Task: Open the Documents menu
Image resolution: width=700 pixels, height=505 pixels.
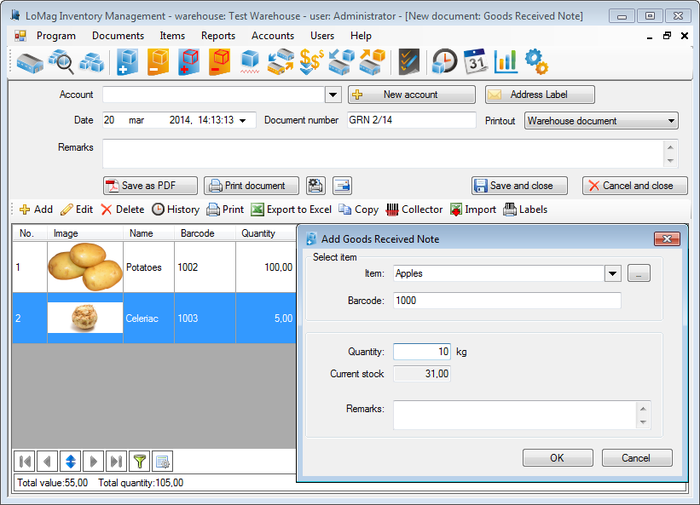Action: (x=118, y=36)
